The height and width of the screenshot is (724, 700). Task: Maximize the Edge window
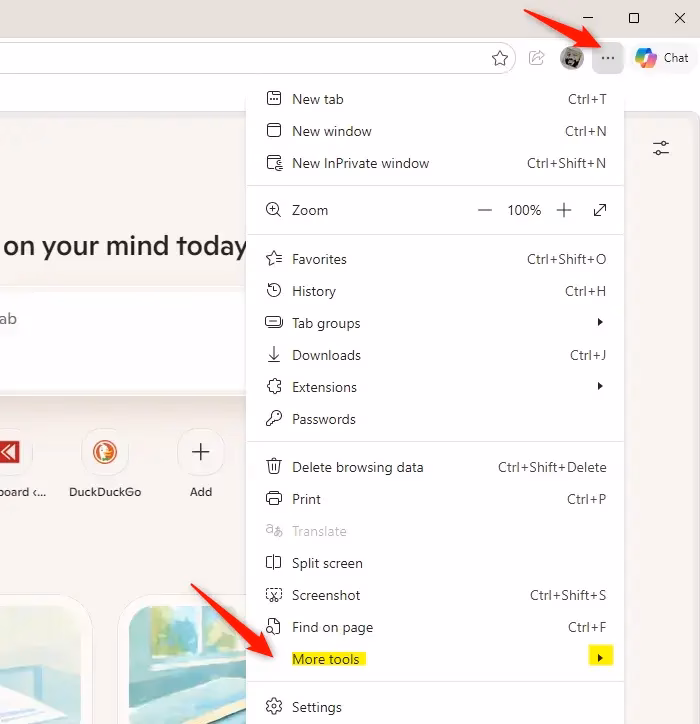pos(634,18)
